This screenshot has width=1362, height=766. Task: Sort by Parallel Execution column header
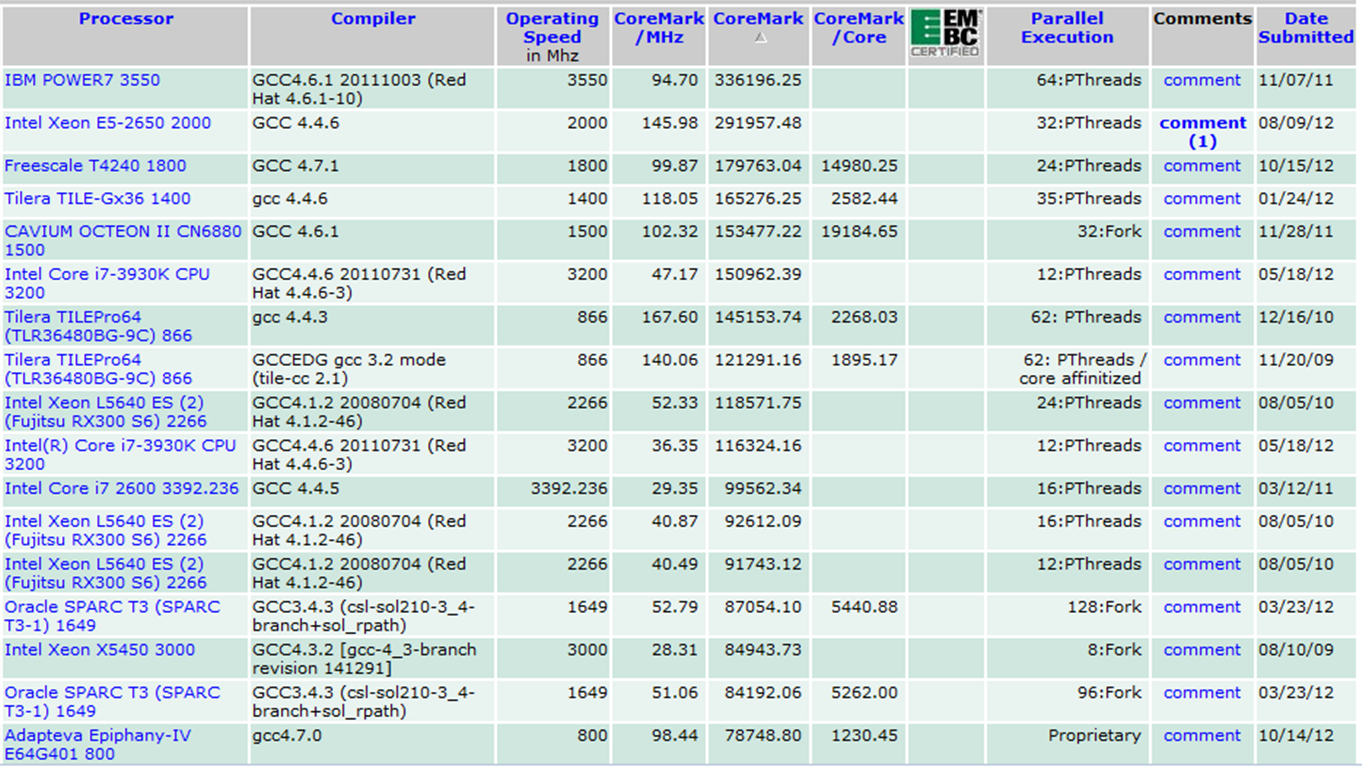click(x=1067, y=28)
